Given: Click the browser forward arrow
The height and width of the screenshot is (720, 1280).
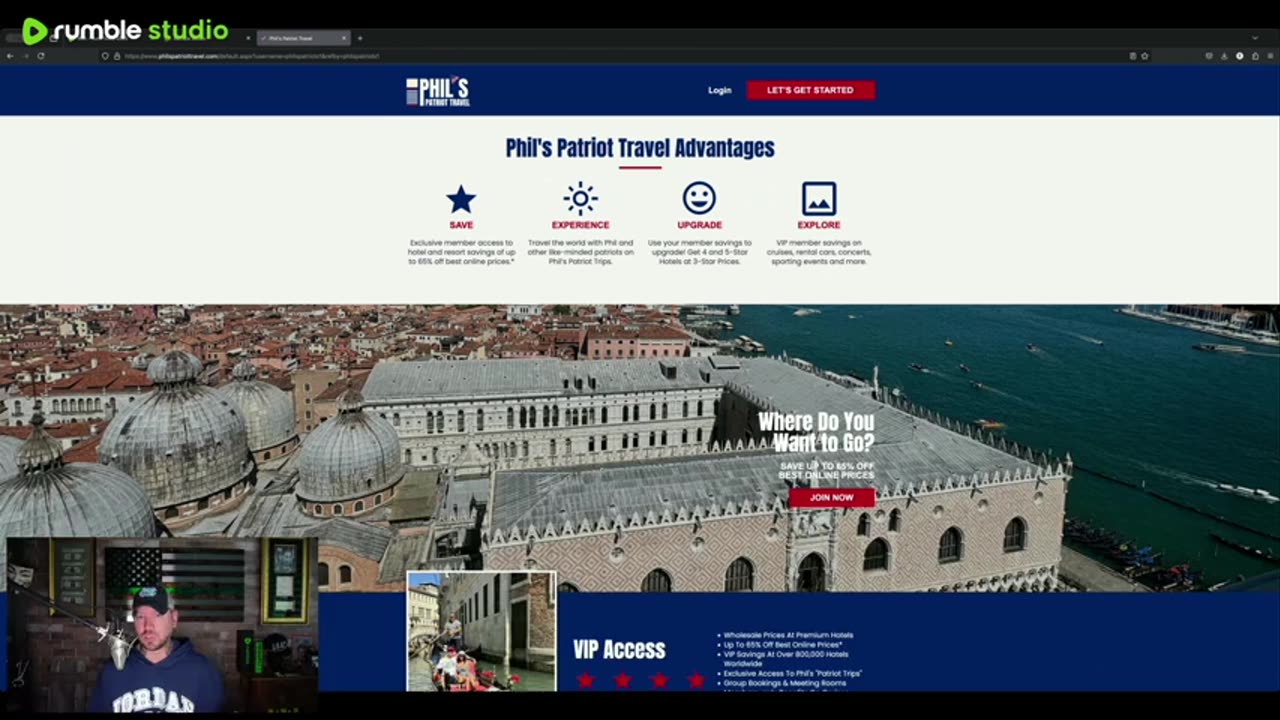Looking at the screenshot, I should 25,56.
